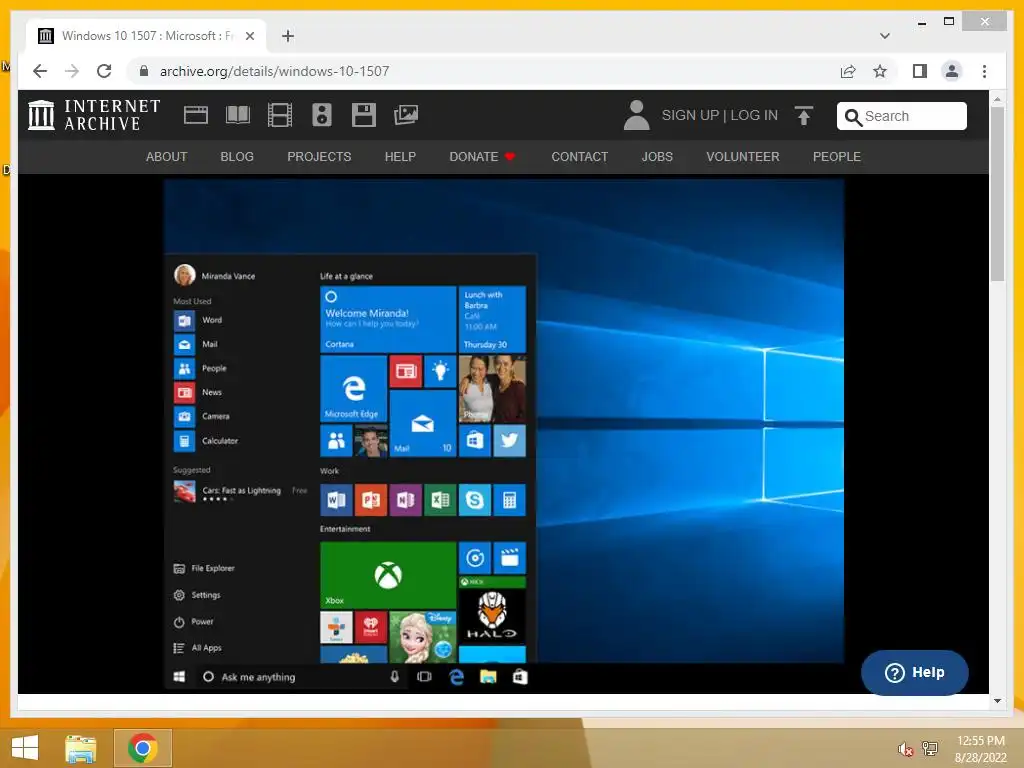This screenshot has height=768, width=1024.
Task: Click the address bar URL
Action: click(x=274, y=71)
